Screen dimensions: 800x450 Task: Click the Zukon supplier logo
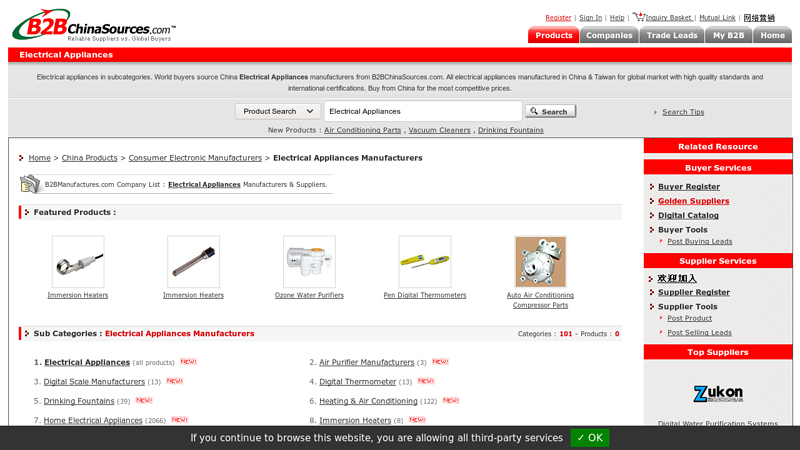718,393
